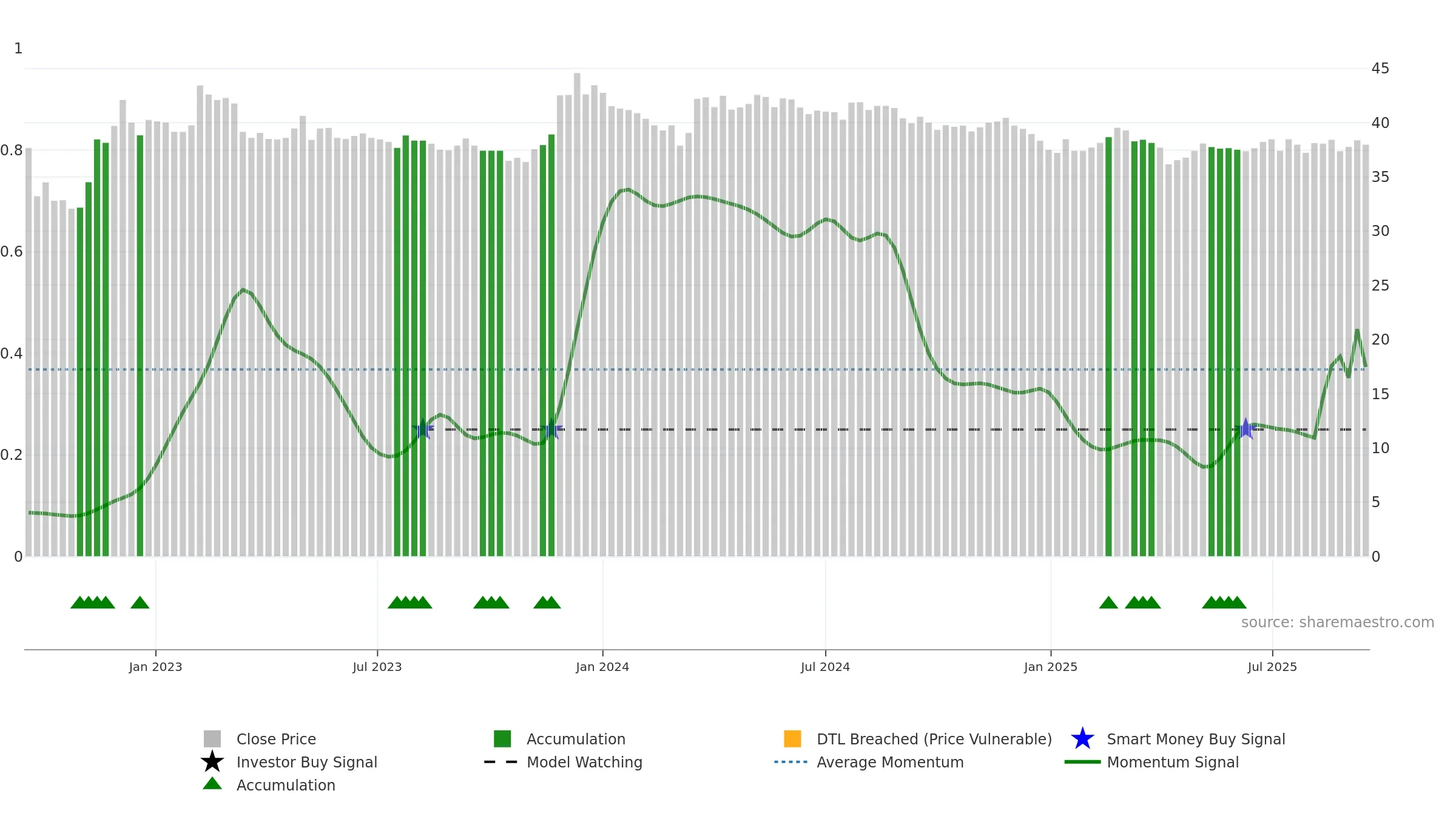Click the lone accumulation triangle before Jan 2023
Screen dimensions: 1456x819
pyautogui.click(x=140, y=602)
